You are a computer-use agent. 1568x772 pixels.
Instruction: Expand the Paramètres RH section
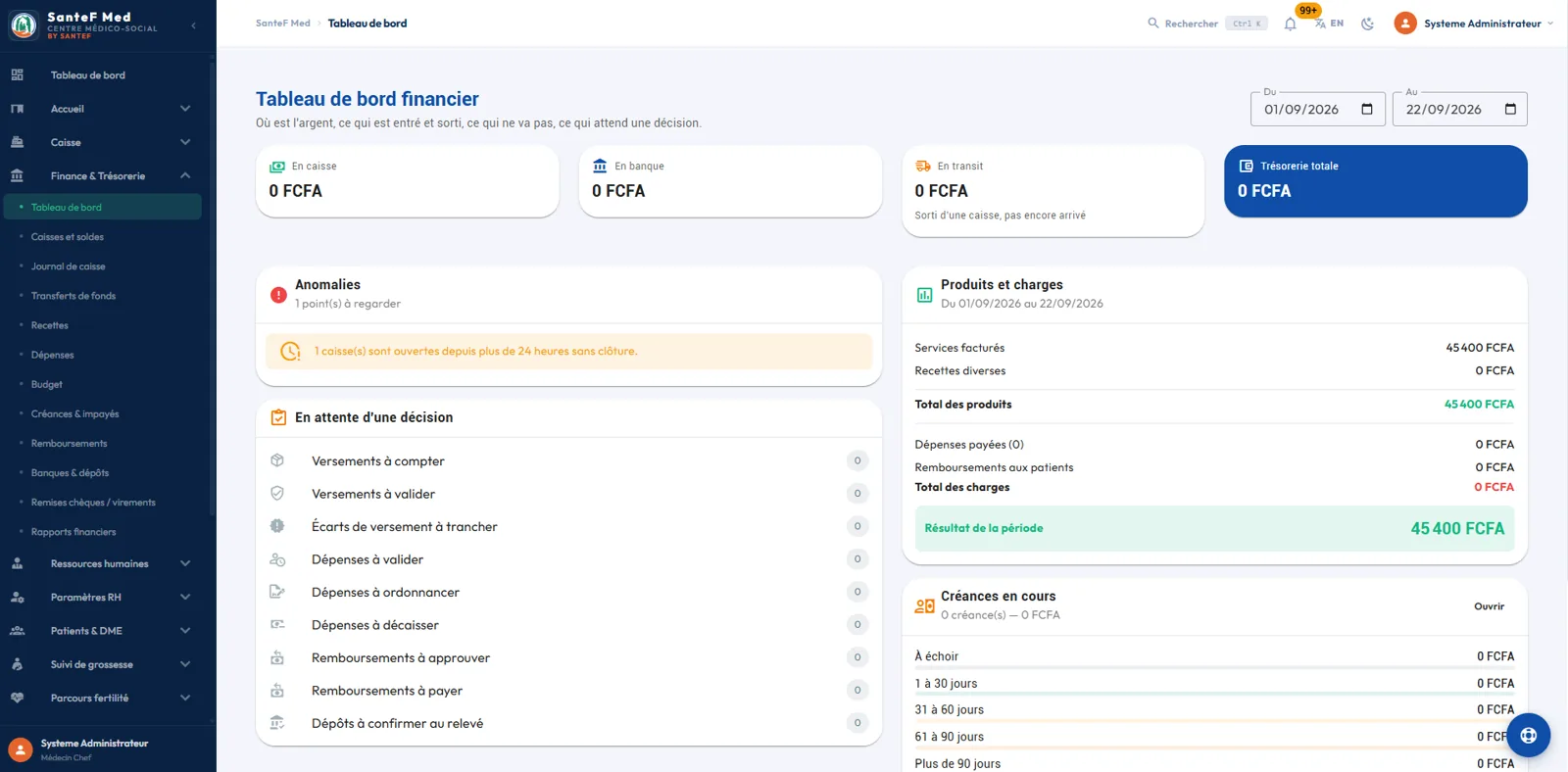(x=184, y=597)
